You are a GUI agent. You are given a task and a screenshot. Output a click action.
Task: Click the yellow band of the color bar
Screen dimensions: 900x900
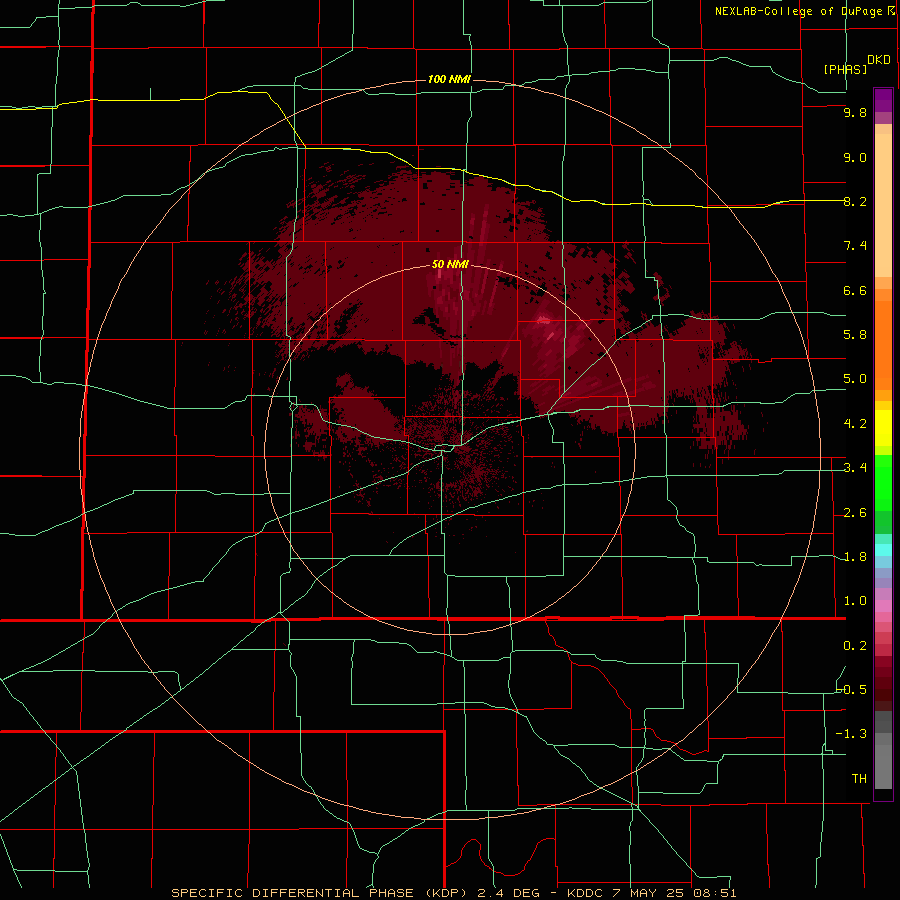pyautogui.click(x=883, y=428)
